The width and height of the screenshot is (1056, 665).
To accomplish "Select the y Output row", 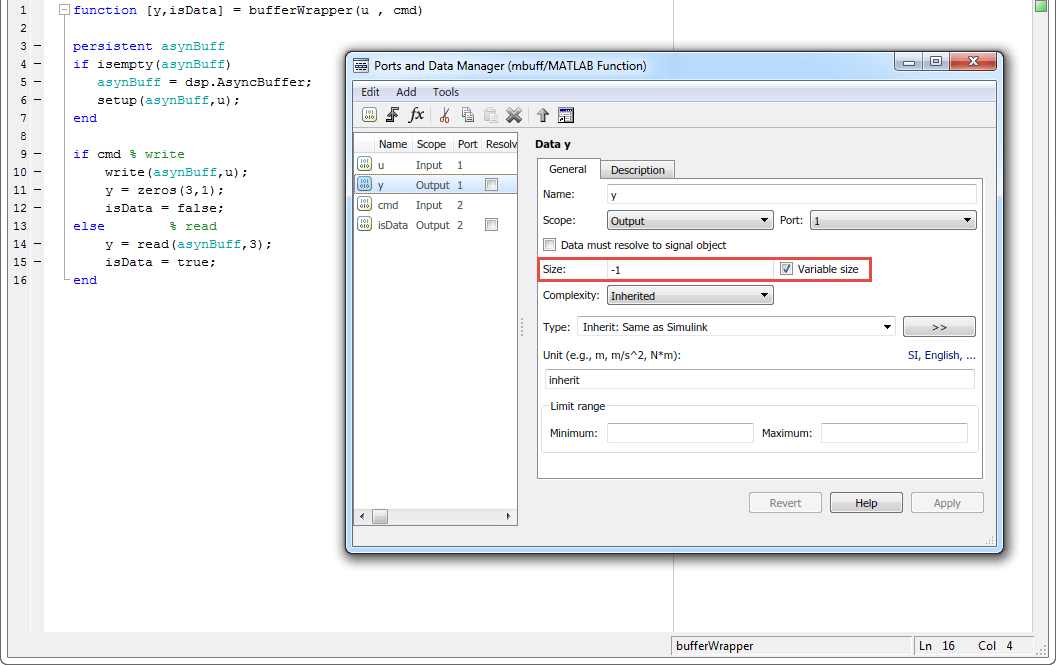I will click(x=436, y=185).
